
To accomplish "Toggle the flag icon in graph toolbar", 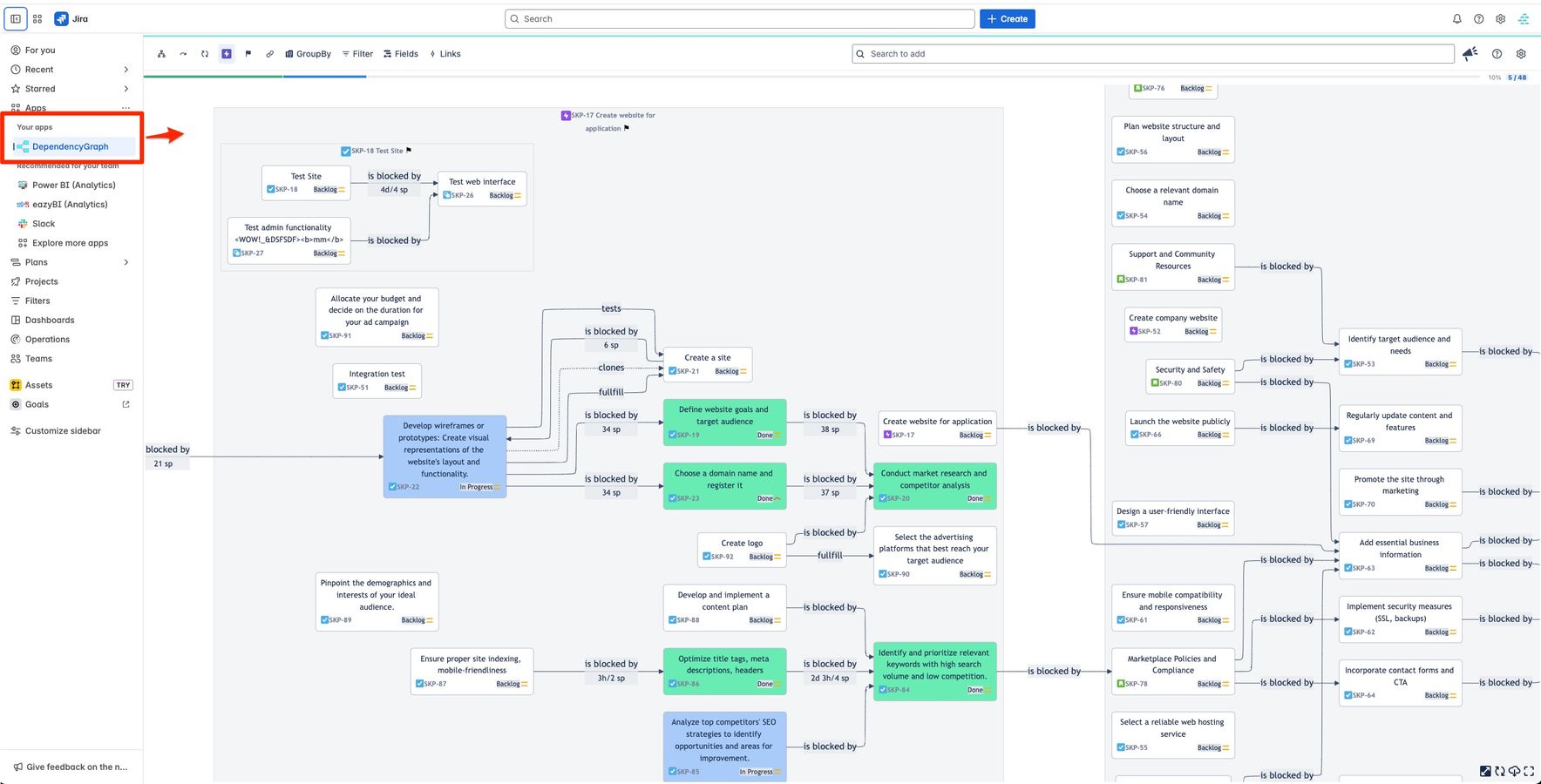I will click(248, 54).
